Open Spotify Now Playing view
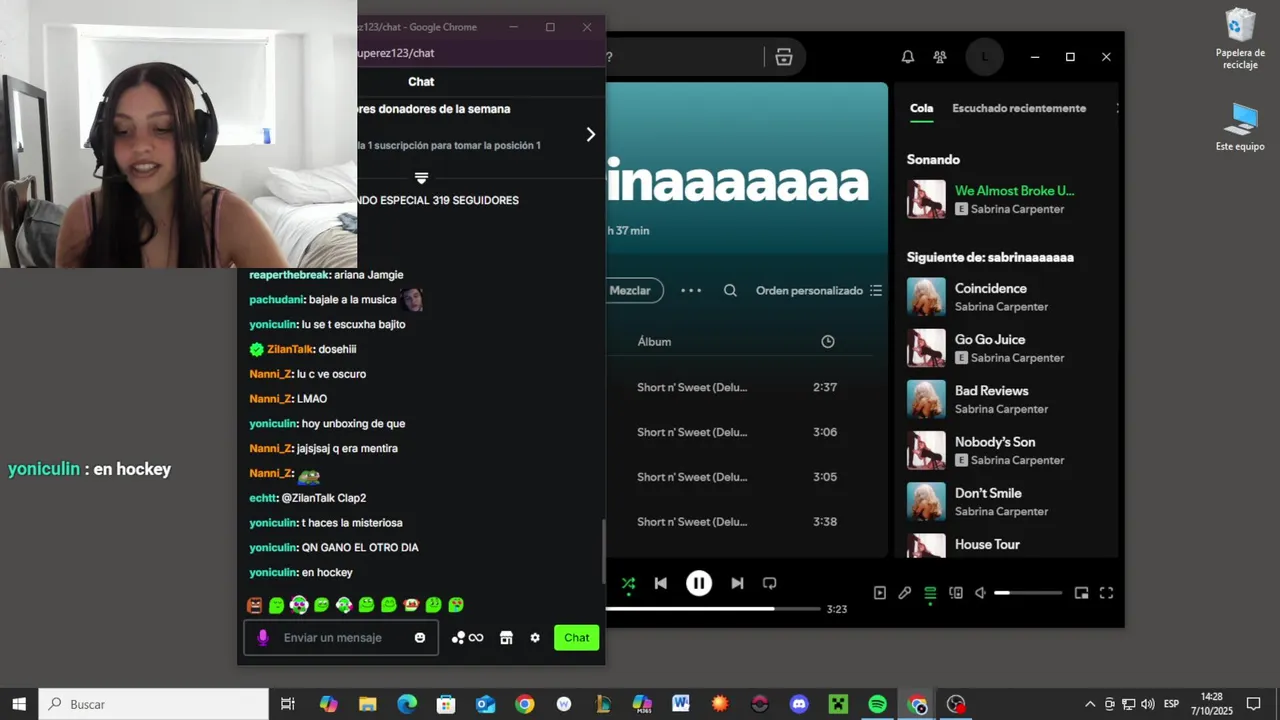The image size is (1280, 720). coord(879,593)
